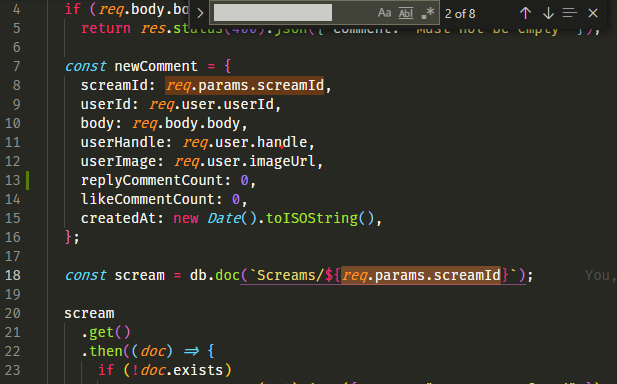Image resolution: width=617 pixels, height=384 pixels.
Task: Click 'return' keyword on line 5
Action: coord(106,28)
